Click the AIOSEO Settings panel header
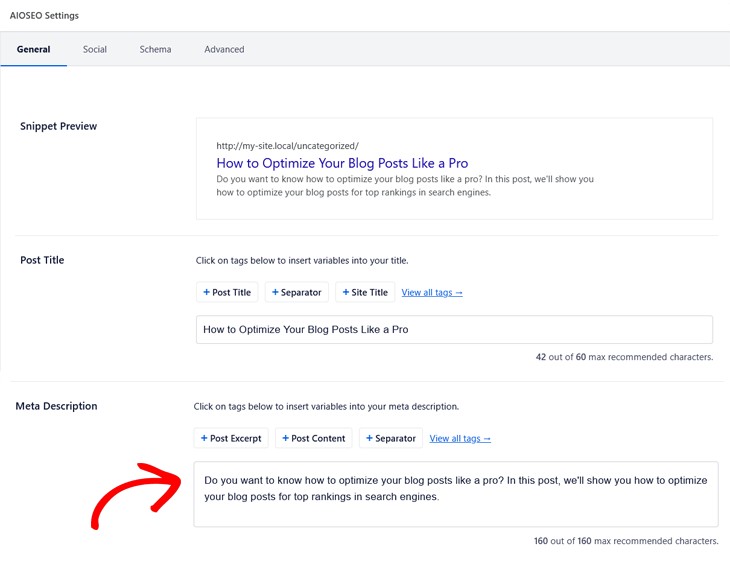The image size is (730, 561). 44,16
